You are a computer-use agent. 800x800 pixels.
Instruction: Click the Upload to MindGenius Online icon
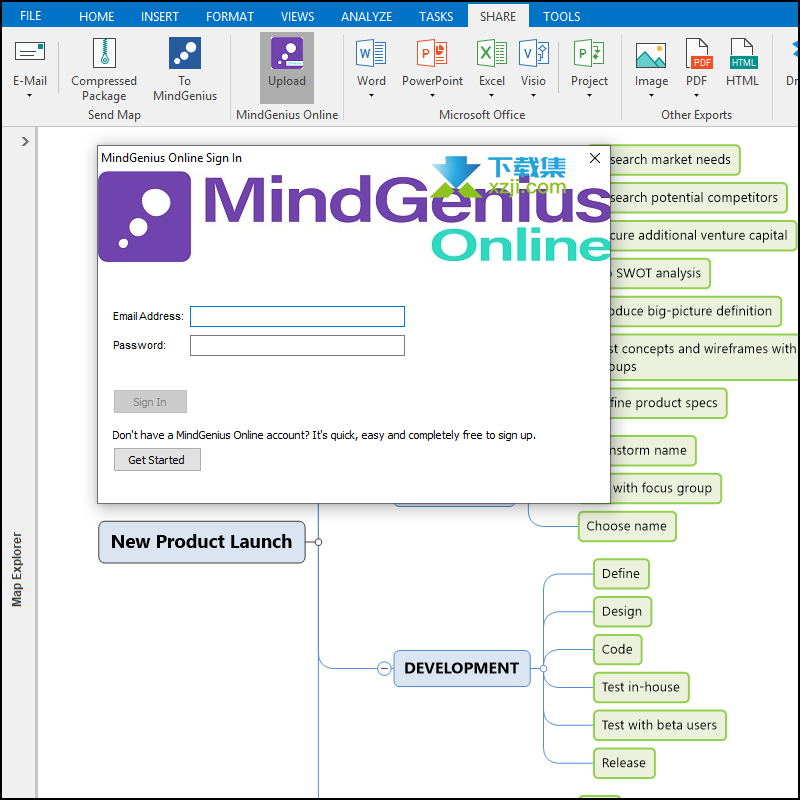(287, 53)
